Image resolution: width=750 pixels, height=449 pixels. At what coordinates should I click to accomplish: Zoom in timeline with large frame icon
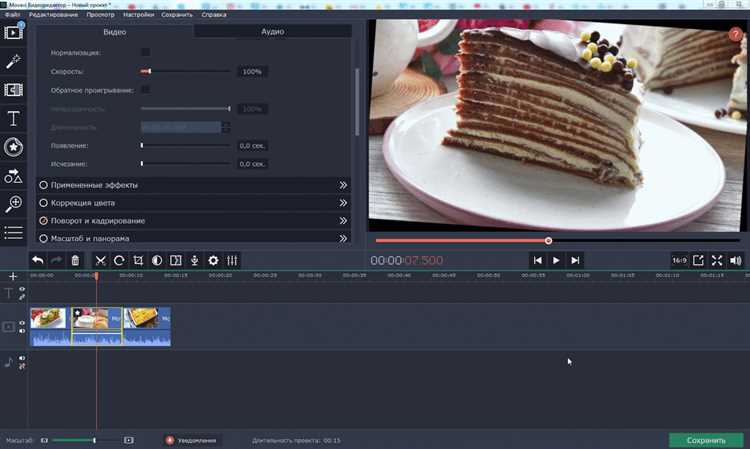129,440
